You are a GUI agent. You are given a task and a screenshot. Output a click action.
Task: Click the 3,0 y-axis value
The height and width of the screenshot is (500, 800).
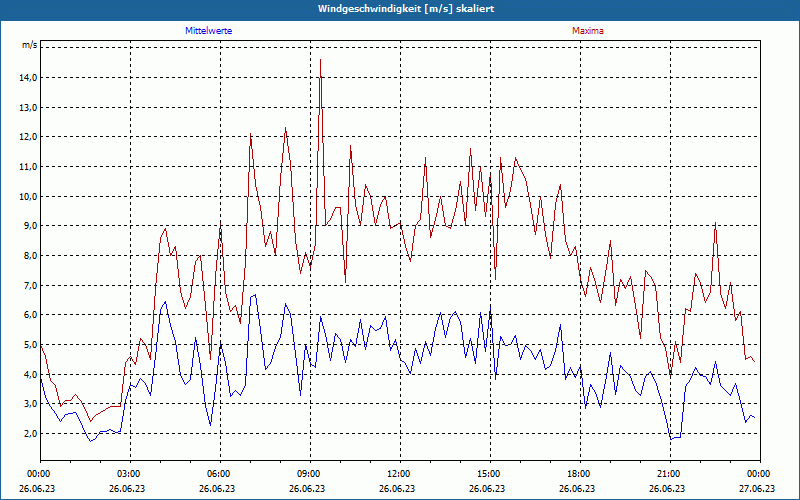pyautogui.click(x=30, y=404)
